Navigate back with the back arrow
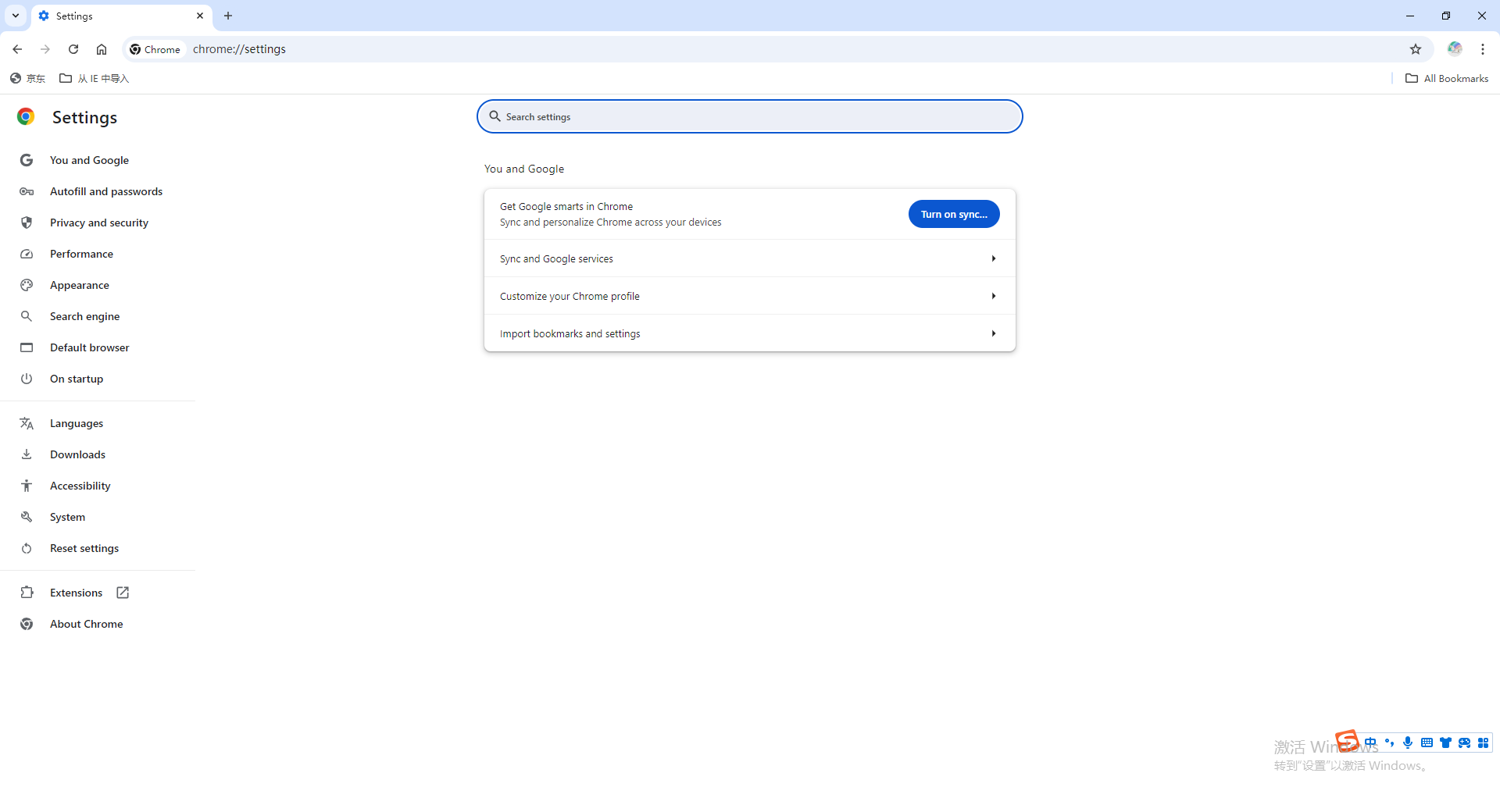This screenshot has height=812, width=1500. (x=17, y=49)
